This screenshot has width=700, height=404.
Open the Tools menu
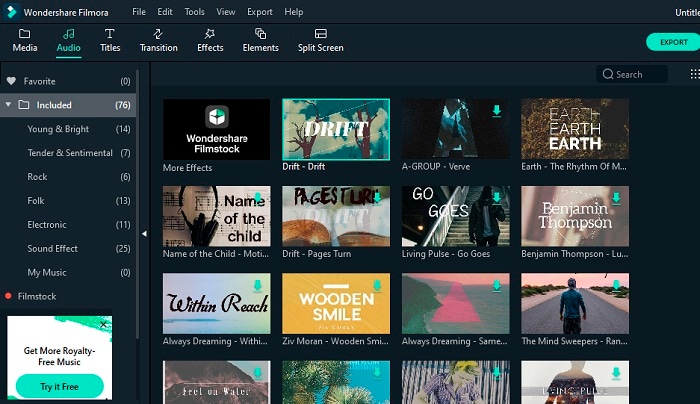tap(195, 12)
